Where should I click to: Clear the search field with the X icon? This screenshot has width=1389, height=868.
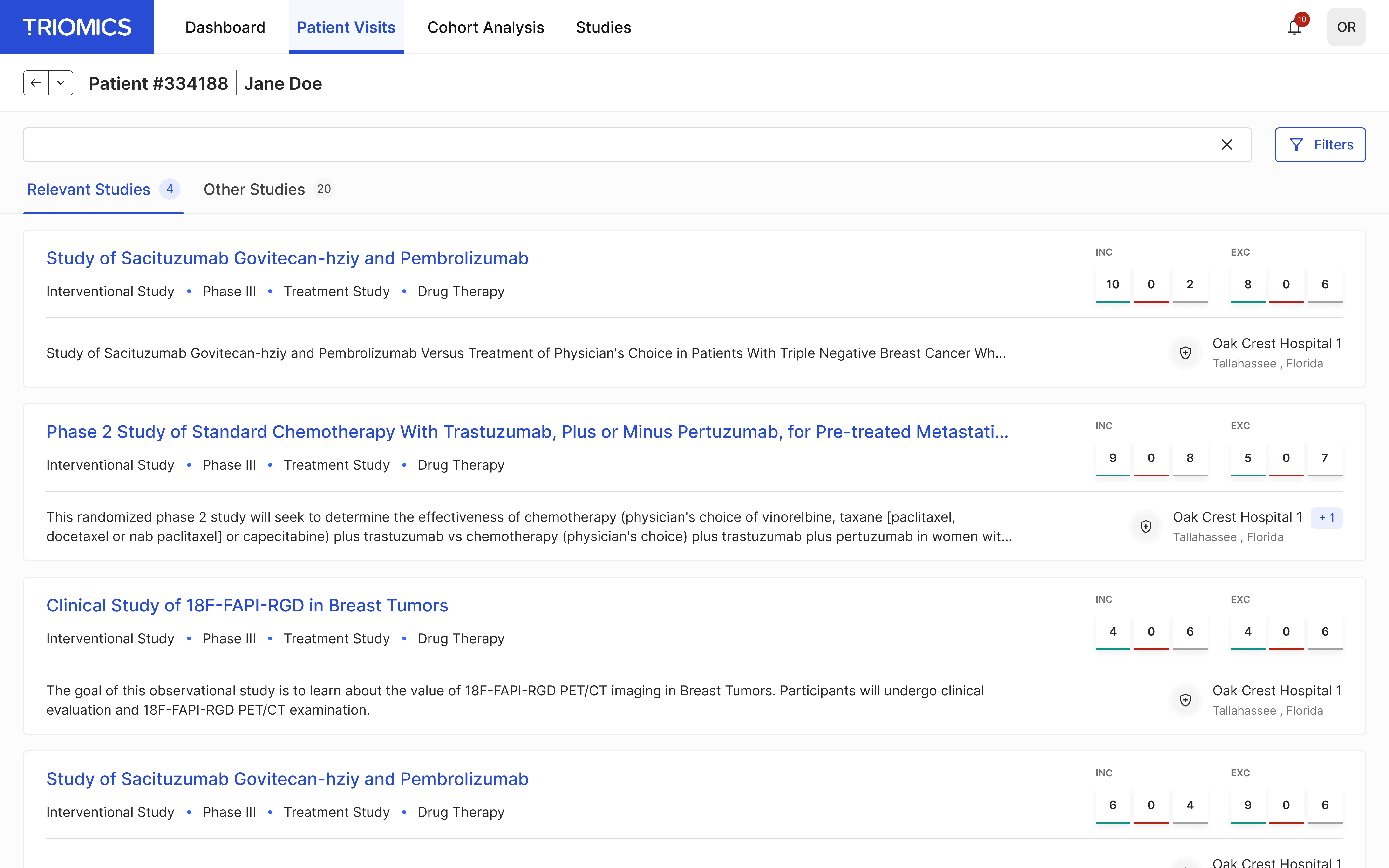[x=1226, y=145]
